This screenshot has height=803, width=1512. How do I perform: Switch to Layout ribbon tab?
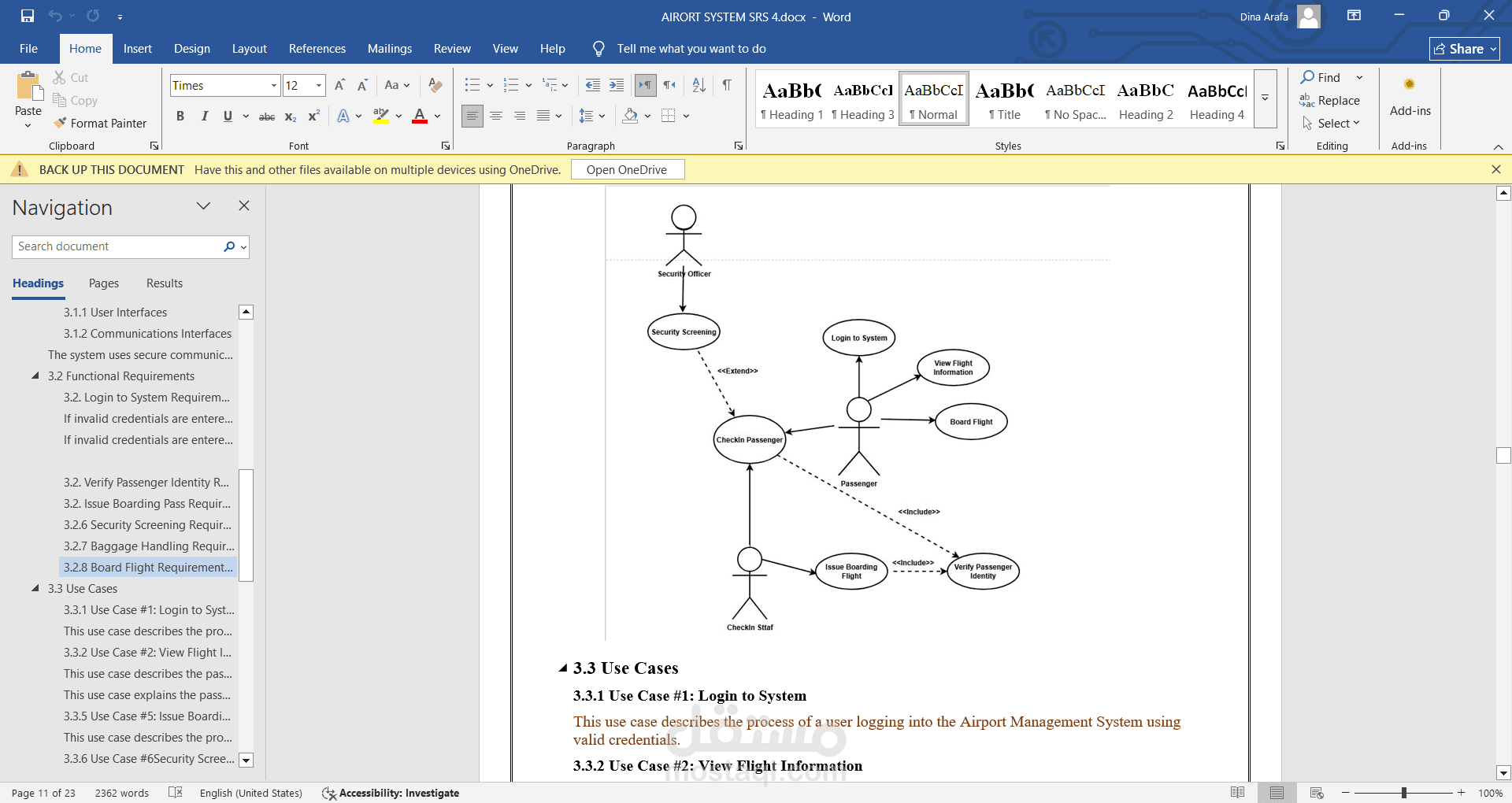click(x=250, y=49)
